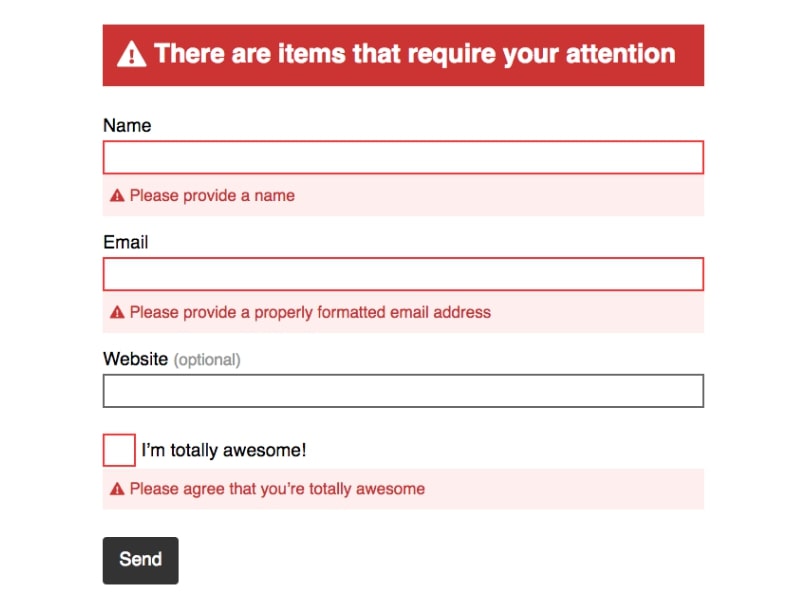This screenshot has width=794, height=596.
Task: Click the Please provide a name message
Action: (x=212, y=195)
